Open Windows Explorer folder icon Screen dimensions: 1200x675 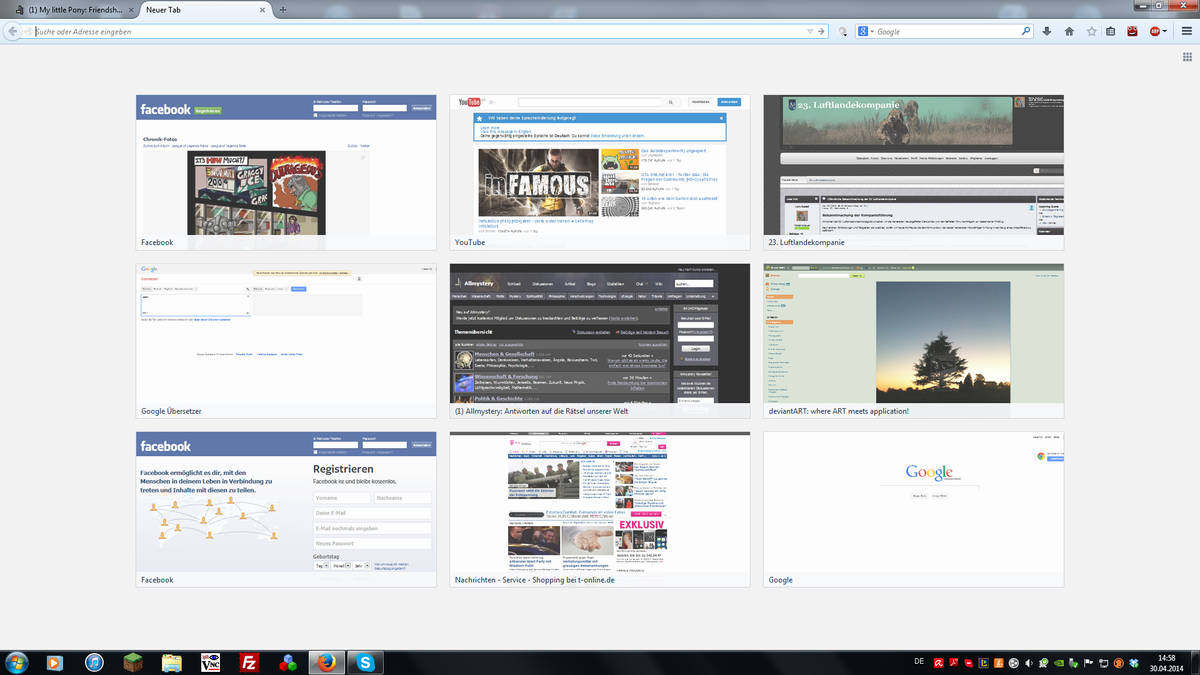[172, 662]
